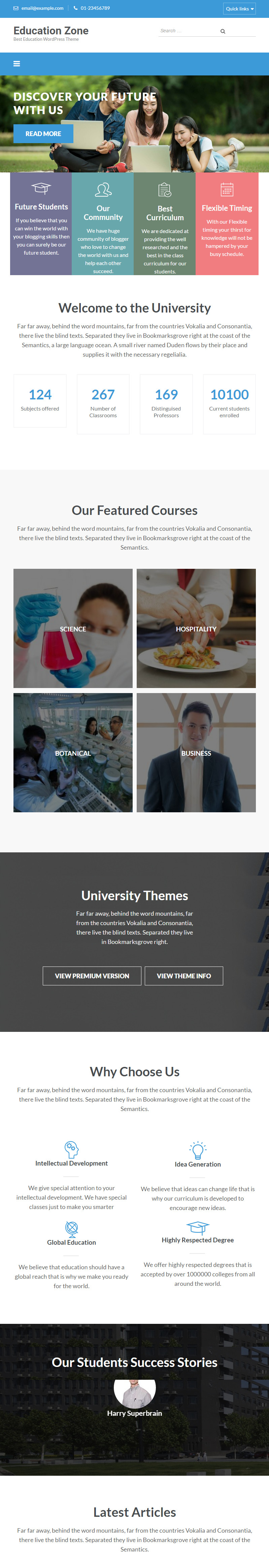Open the hamburger navigation menu
269x1568 pixels.
(x=16, y=63)
